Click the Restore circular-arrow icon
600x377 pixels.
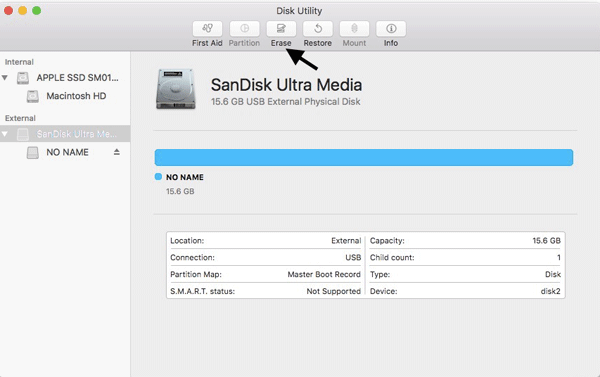pos(318,28)
